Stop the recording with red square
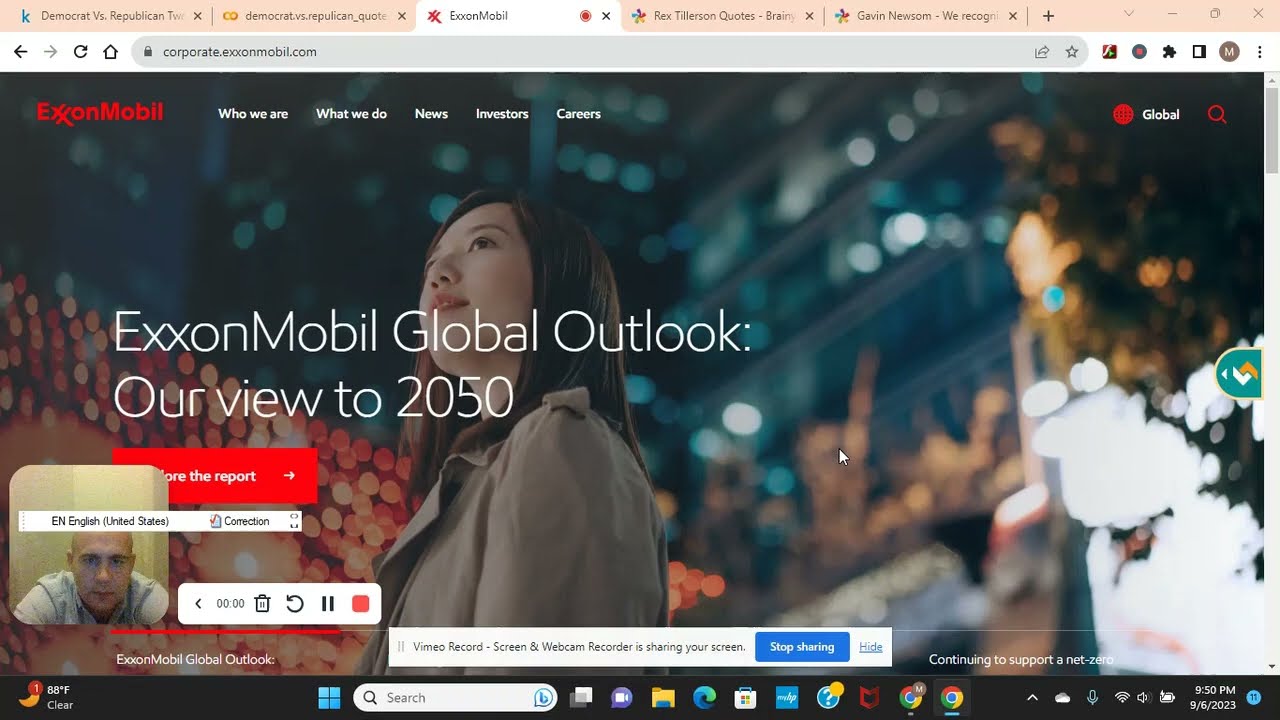Screen dimensions: 1280x720 click(361, 603)
